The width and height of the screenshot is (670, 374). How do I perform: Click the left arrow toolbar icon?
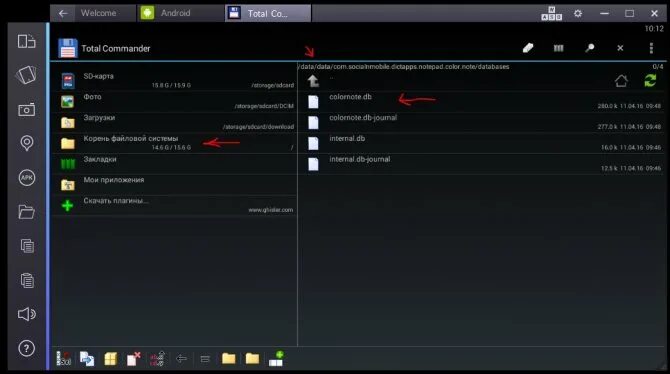pyautogui.click(x=182, y=358)
